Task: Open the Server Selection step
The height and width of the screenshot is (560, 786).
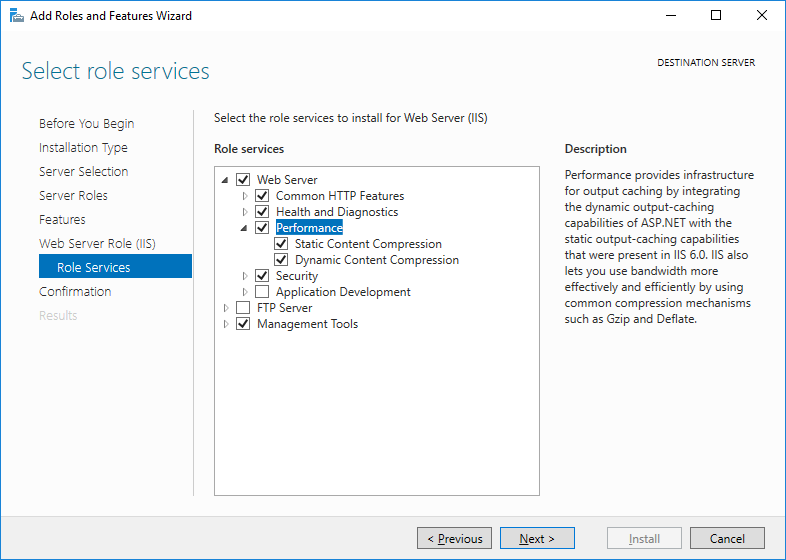Action: pos(84,171)
